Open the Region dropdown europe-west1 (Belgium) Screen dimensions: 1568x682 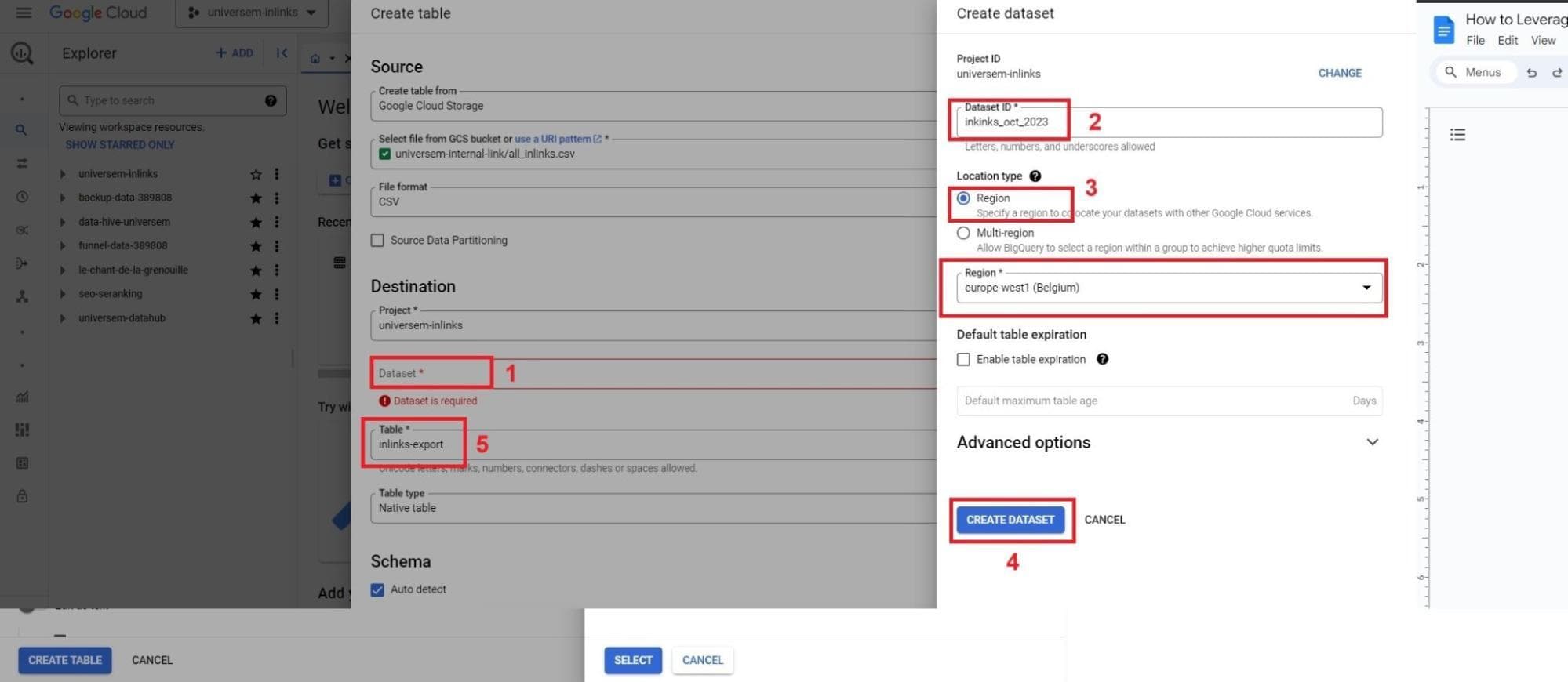point(1168,288)
